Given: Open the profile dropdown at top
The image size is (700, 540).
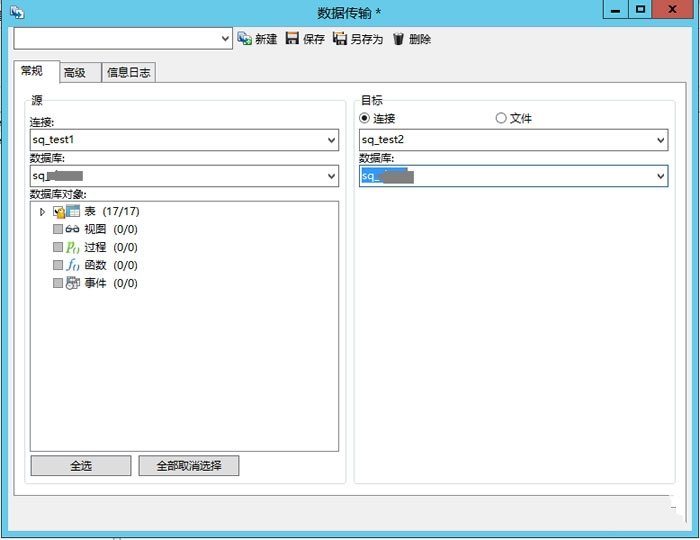Looking at the screenshot, I should point(225,39).
